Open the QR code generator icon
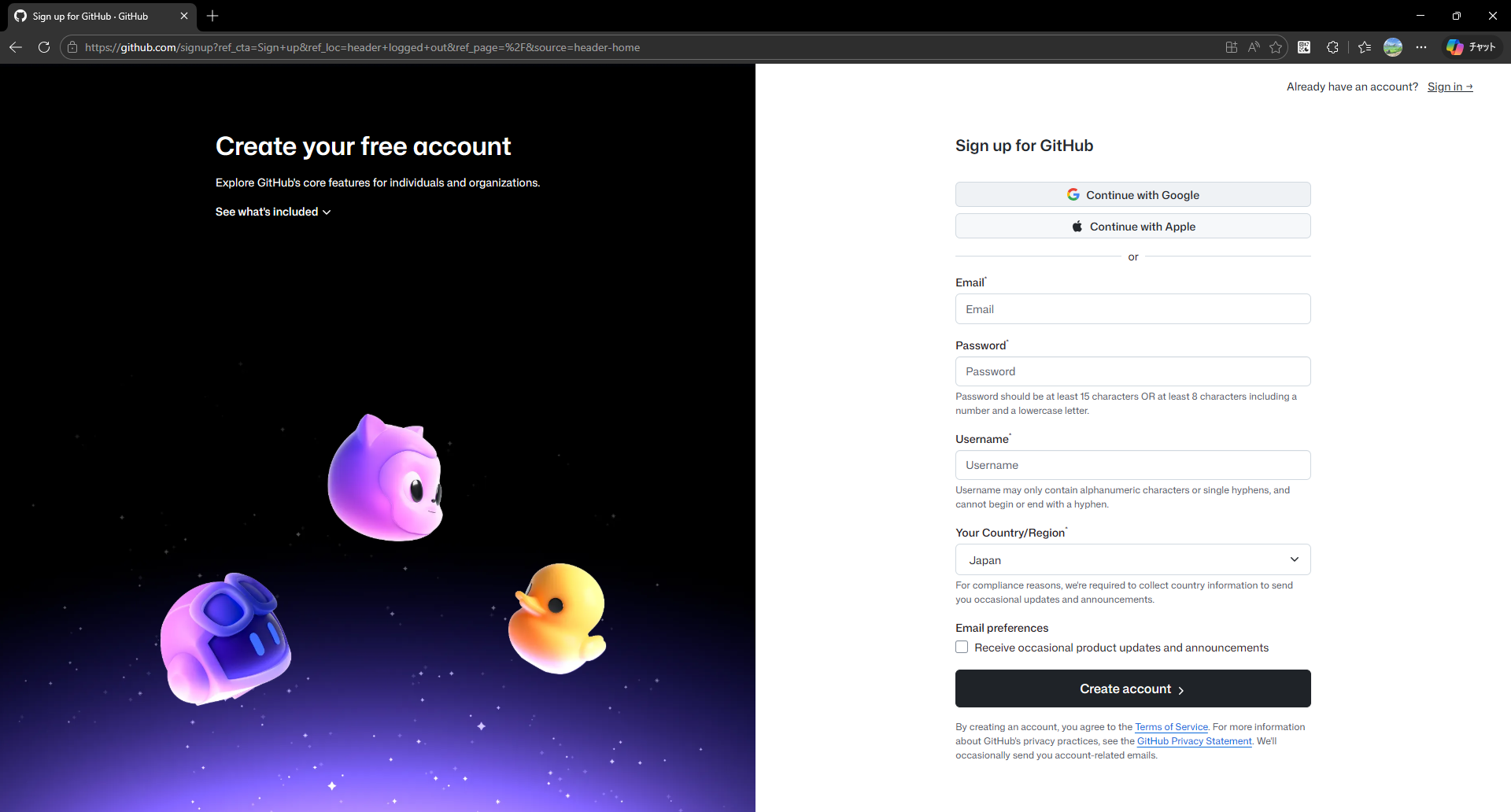 pyautogui.click(x=1304, y=47)
